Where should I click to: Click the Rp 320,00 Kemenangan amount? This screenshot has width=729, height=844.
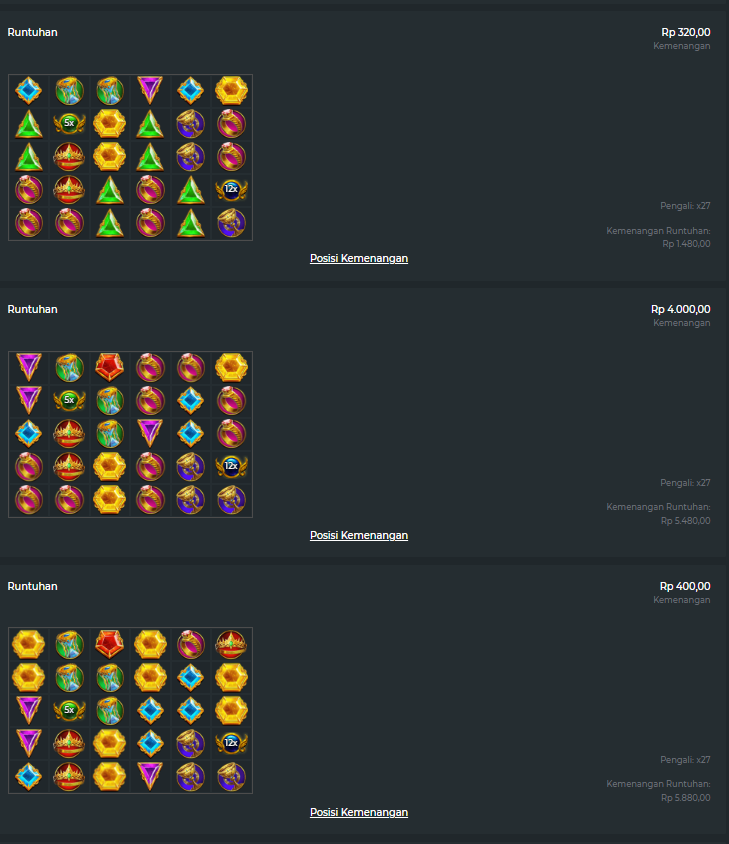685,32
